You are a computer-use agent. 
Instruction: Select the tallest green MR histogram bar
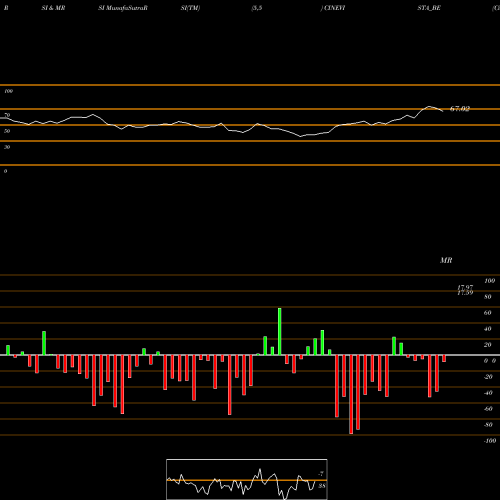[x=279, y=332]
